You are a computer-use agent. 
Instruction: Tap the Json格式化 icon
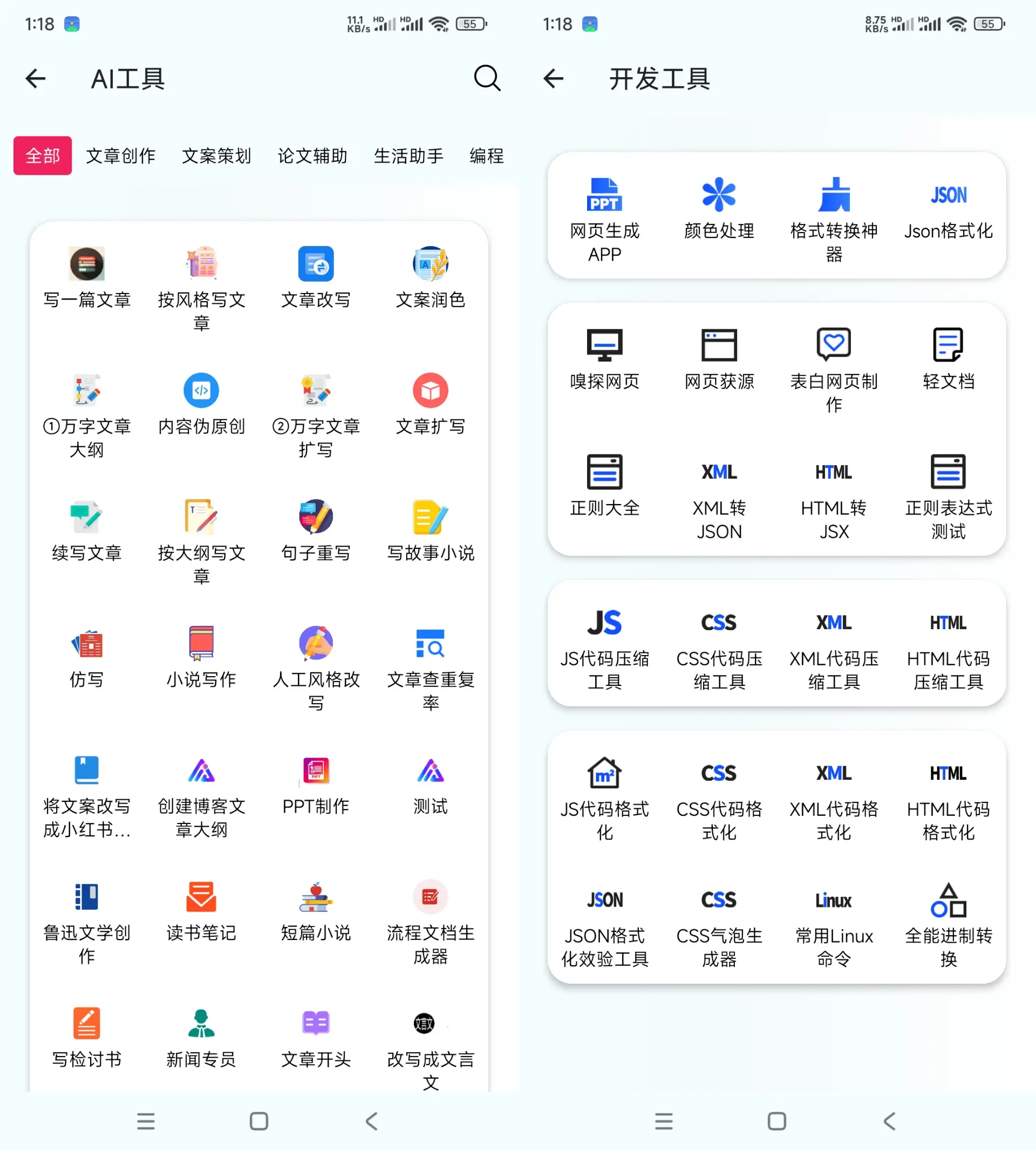[x=949, y=195]
